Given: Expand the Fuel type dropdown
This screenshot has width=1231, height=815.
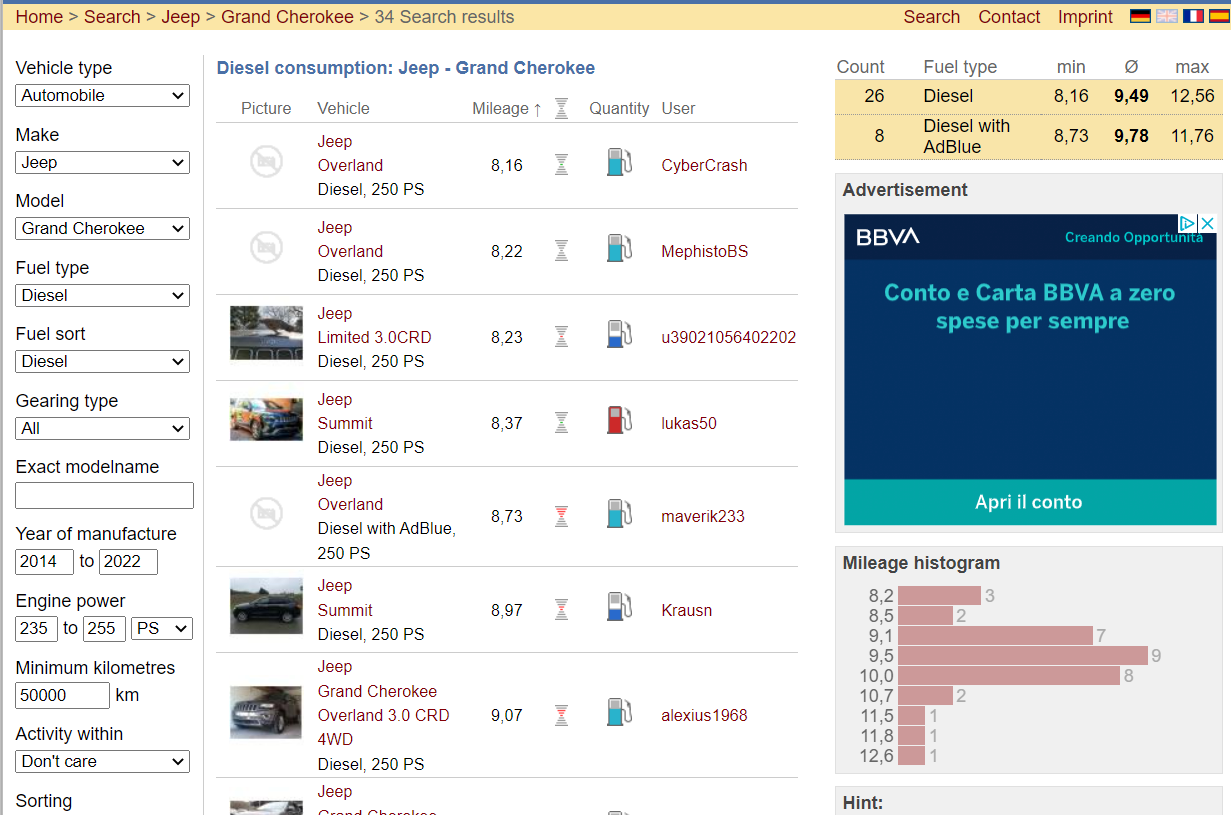Looking at the screenshot, I should click(x=103, y=295).
